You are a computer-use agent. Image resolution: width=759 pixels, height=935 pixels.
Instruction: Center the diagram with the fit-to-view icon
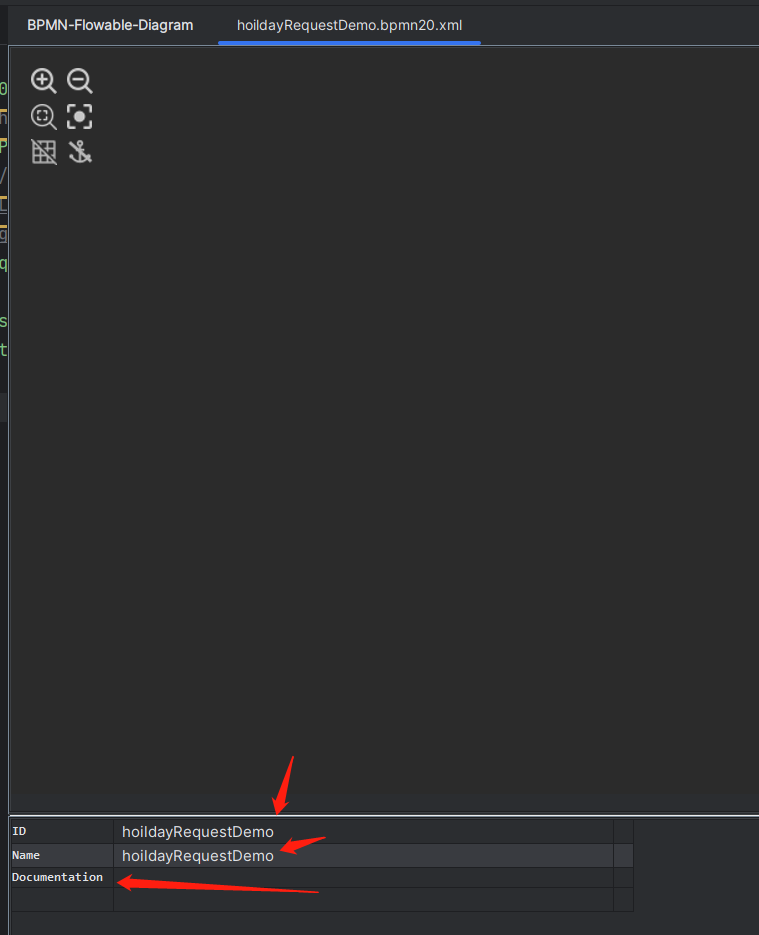click(x=79, y=116)
